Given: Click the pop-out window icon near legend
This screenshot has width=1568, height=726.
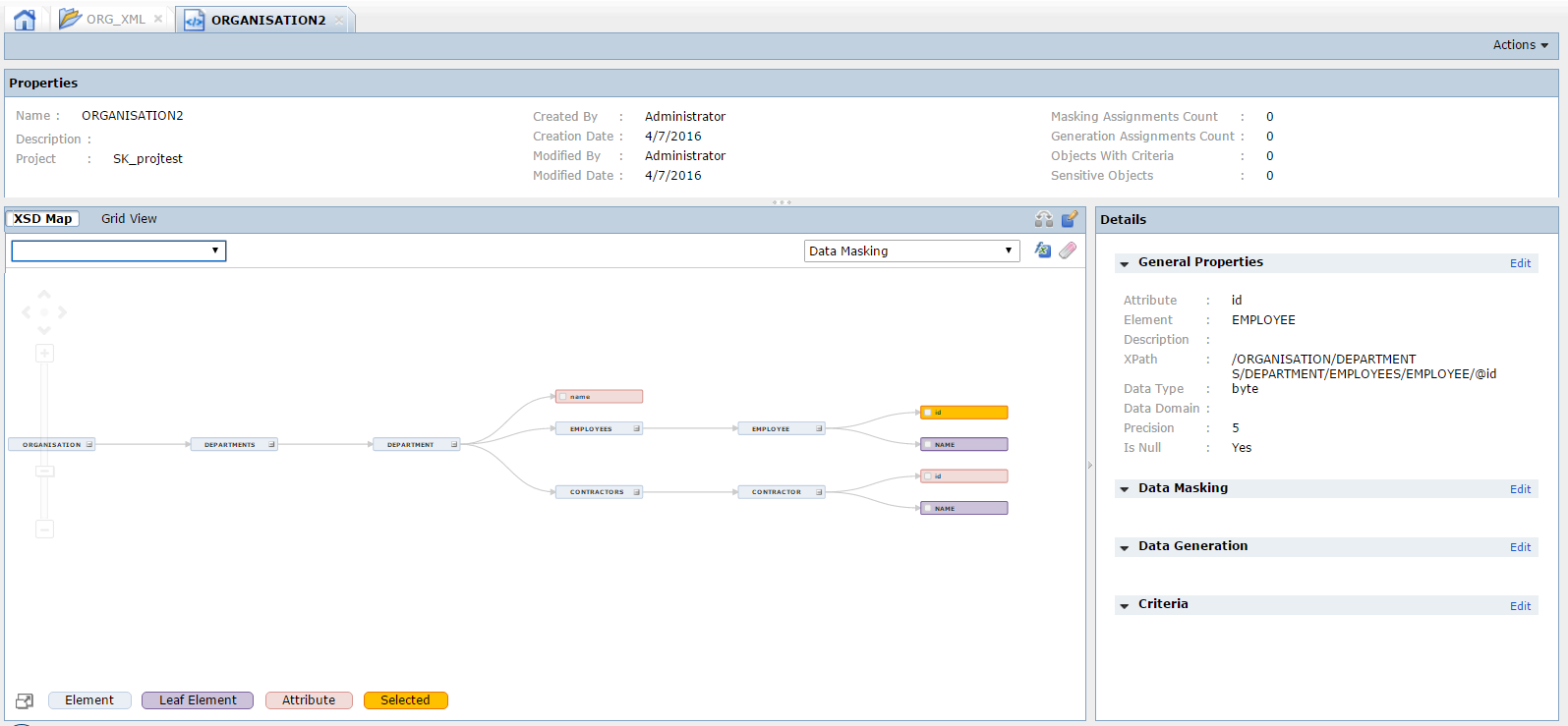Looking at the screenshot, I should (25, 700).
